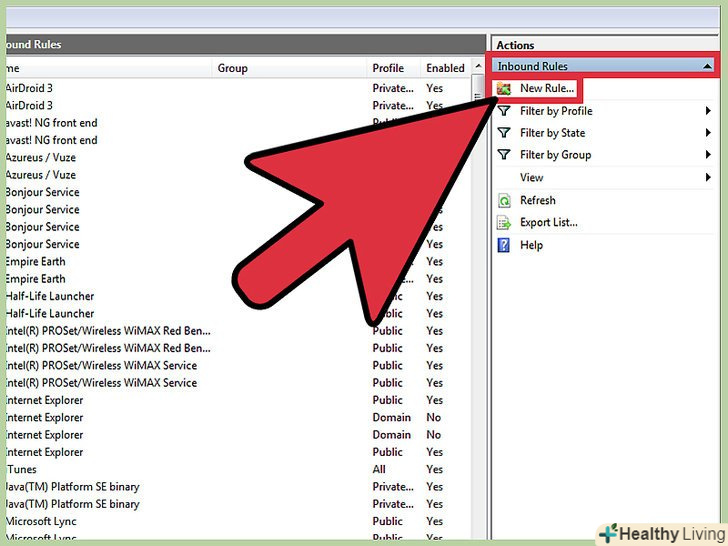The height and width of the screenshot is (546, 728).
Task: Click the rules list scrollbar up arrow
Action: [x=478, y=67]
